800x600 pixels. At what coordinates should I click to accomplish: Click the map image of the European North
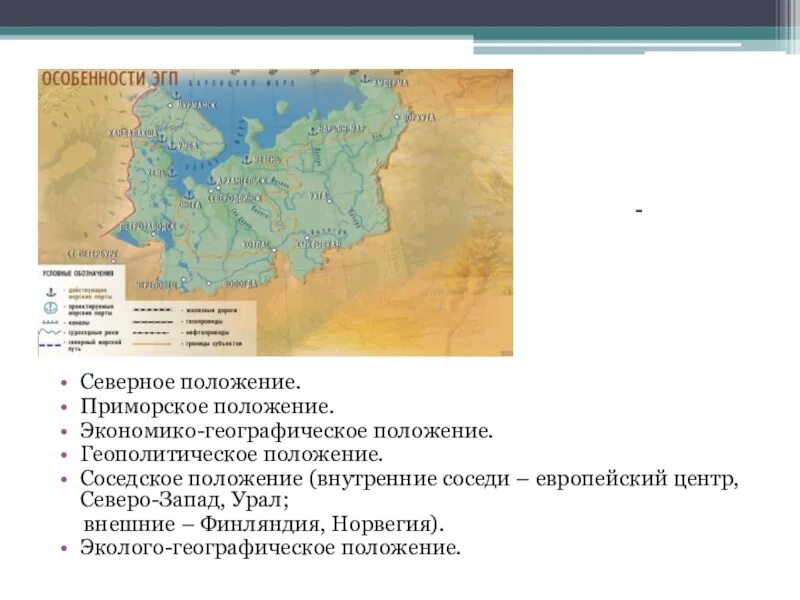[276, 213]
